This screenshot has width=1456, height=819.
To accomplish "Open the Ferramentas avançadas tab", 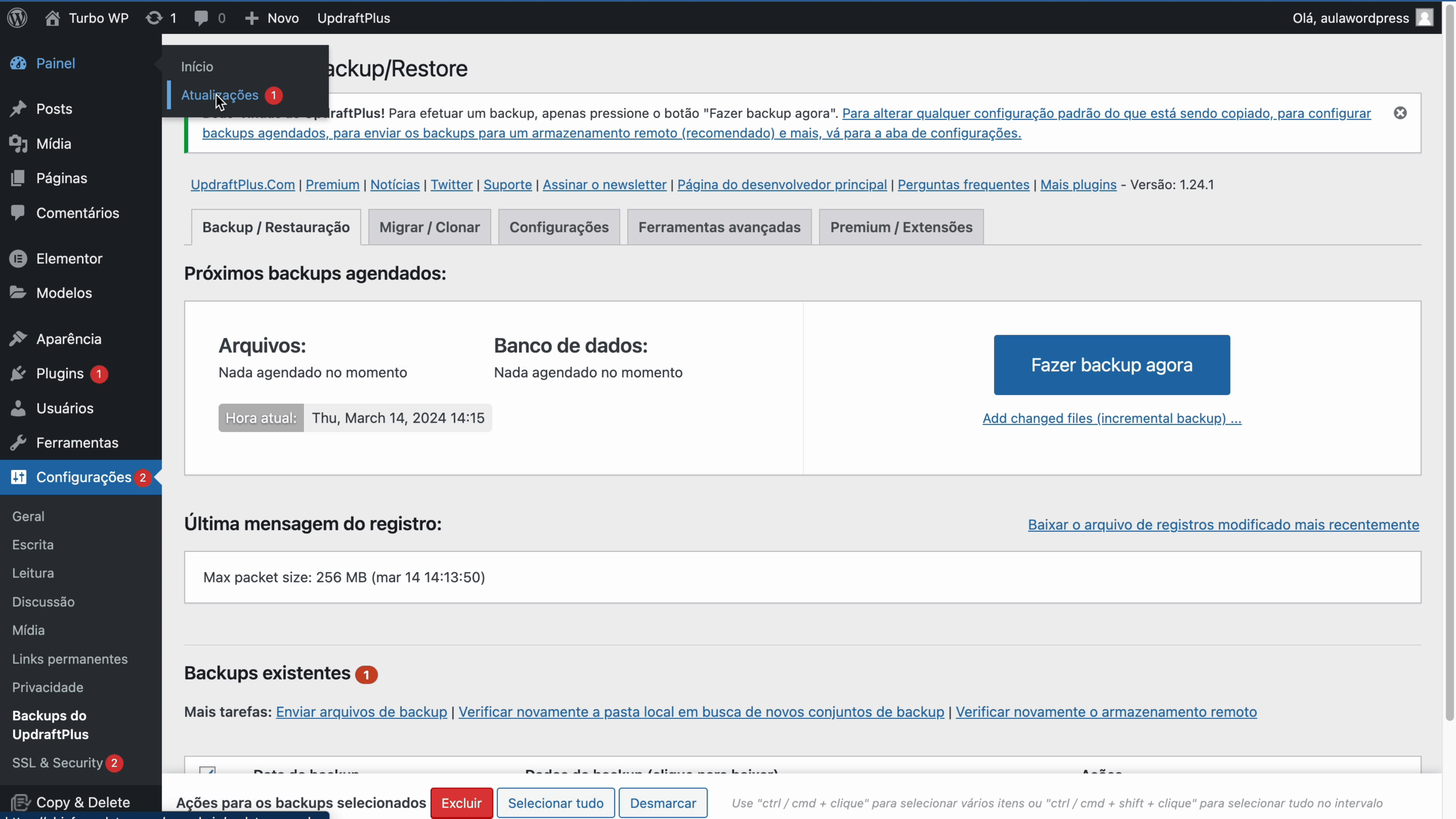I will (719, 227).
